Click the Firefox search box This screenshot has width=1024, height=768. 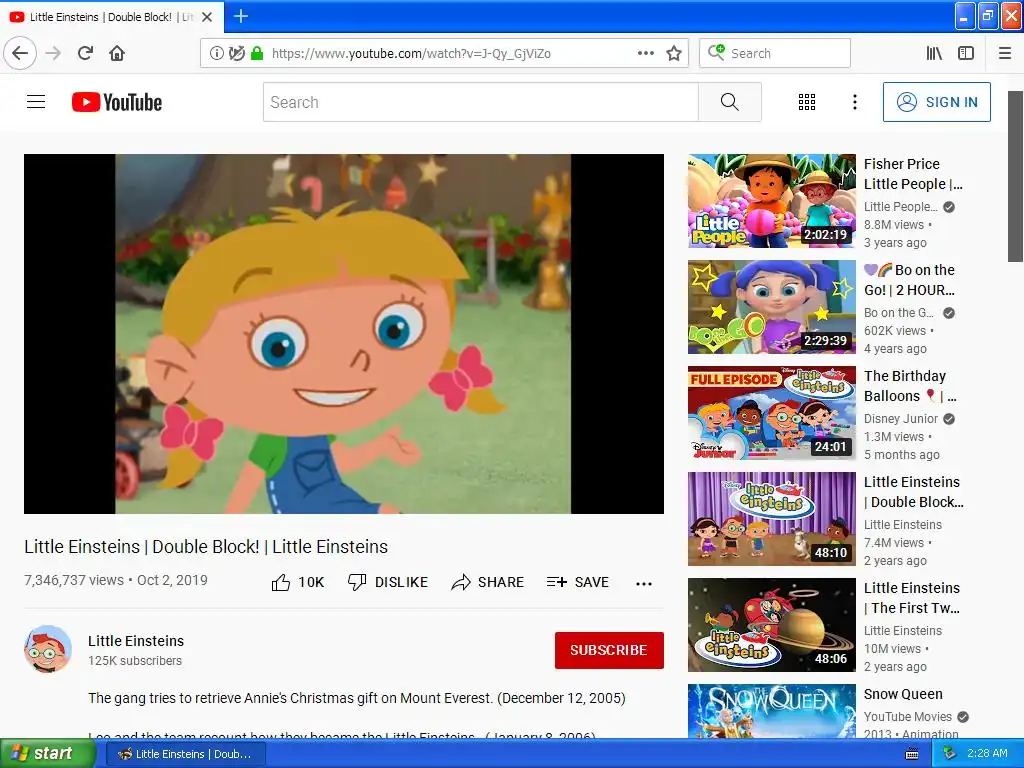pos(775,53)
